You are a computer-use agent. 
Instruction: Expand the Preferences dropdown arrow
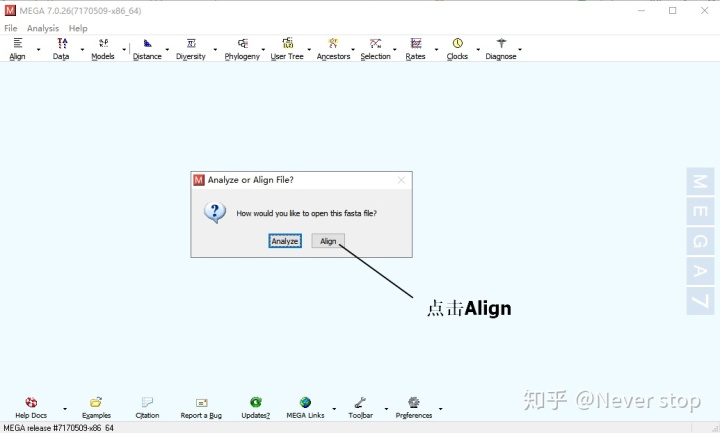point(440,409)
